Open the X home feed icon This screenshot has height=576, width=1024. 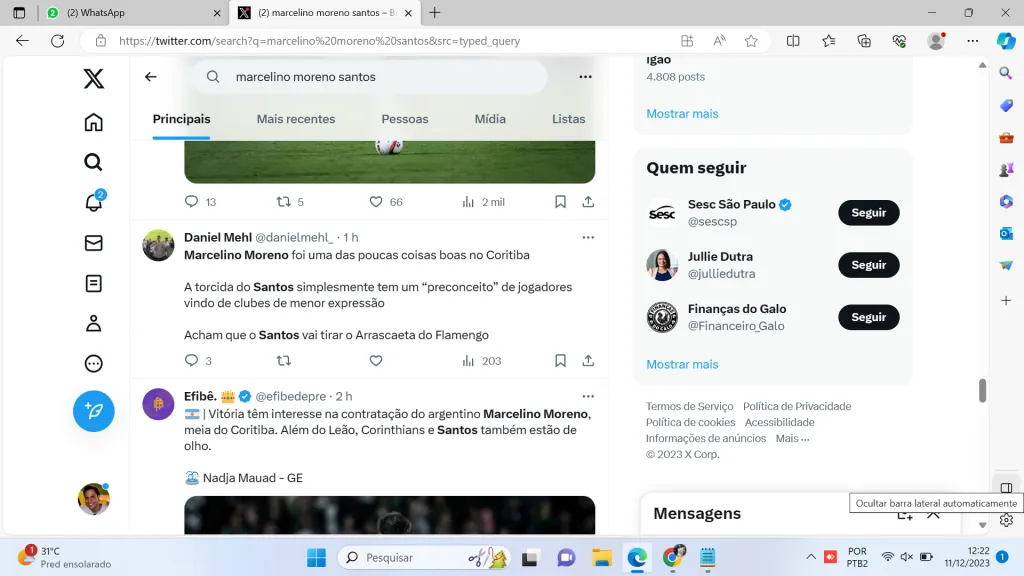click(93, 122)
